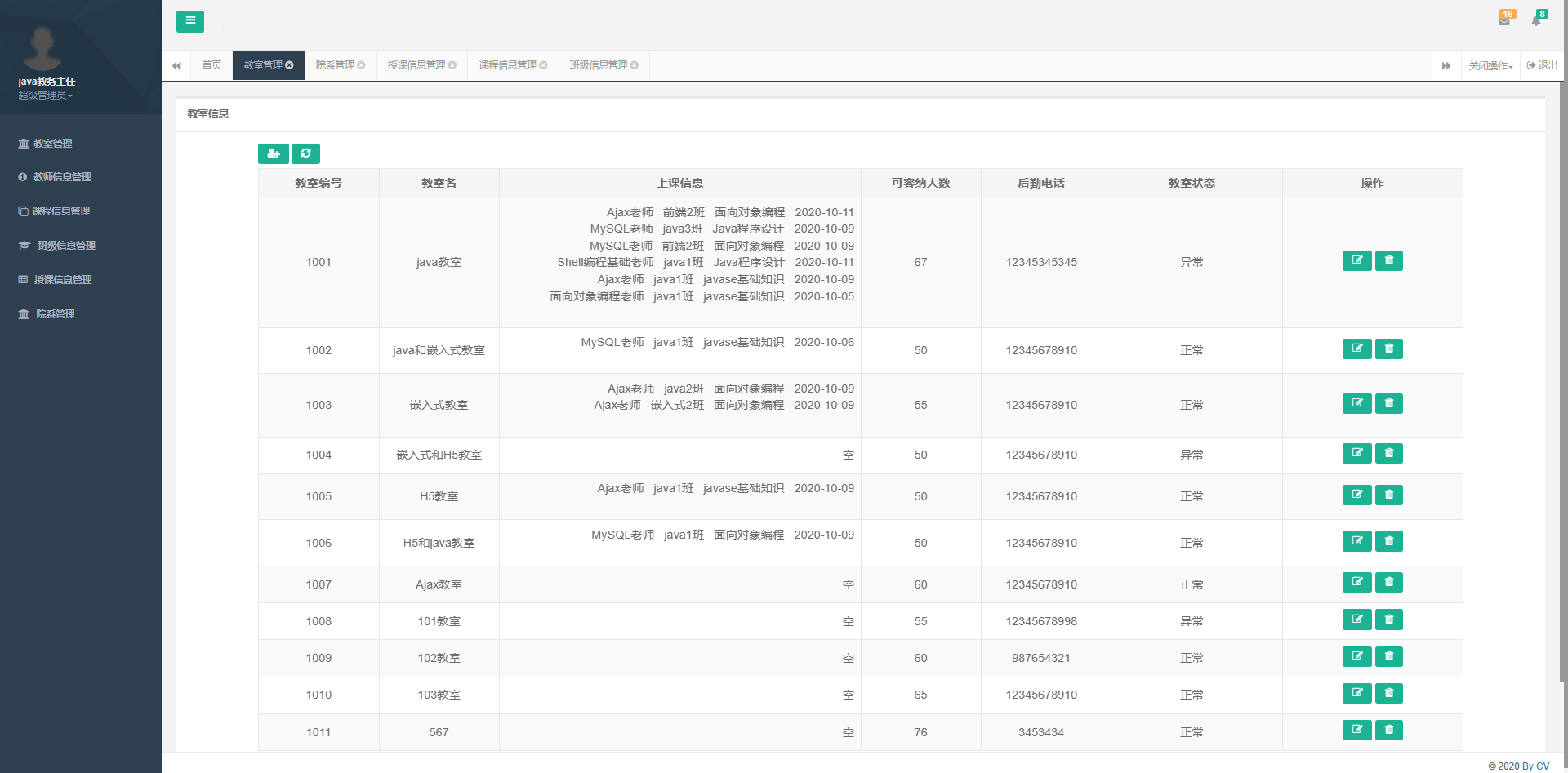Delete classroom 1004 row

1388,454
